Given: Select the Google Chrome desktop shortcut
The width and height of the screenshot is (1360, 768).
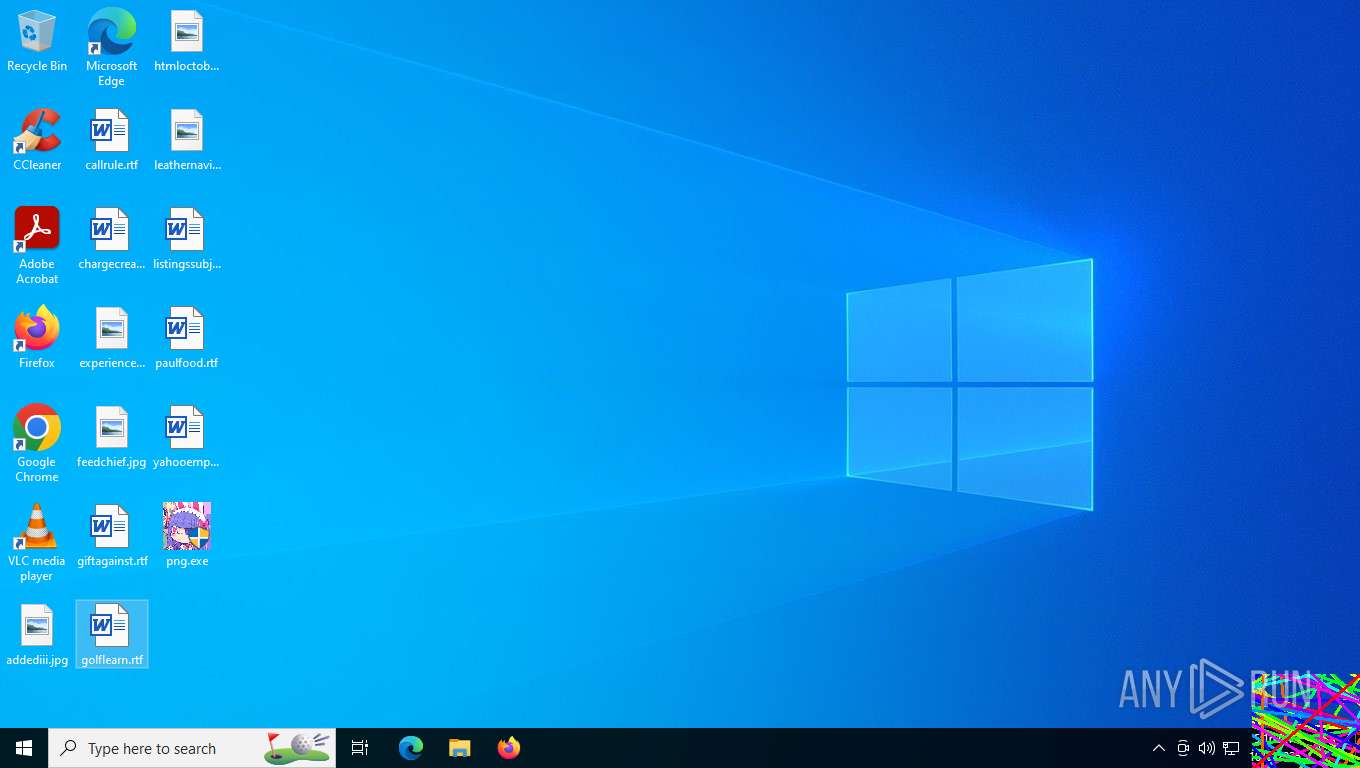Looking at the screenshot, I should point(37,444).
